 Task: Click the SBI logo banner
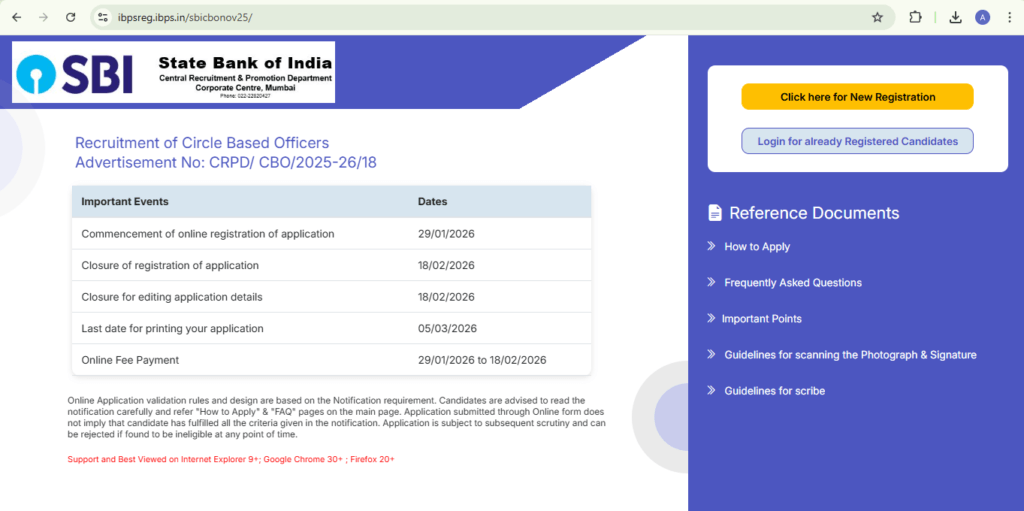tap(173, 72)
